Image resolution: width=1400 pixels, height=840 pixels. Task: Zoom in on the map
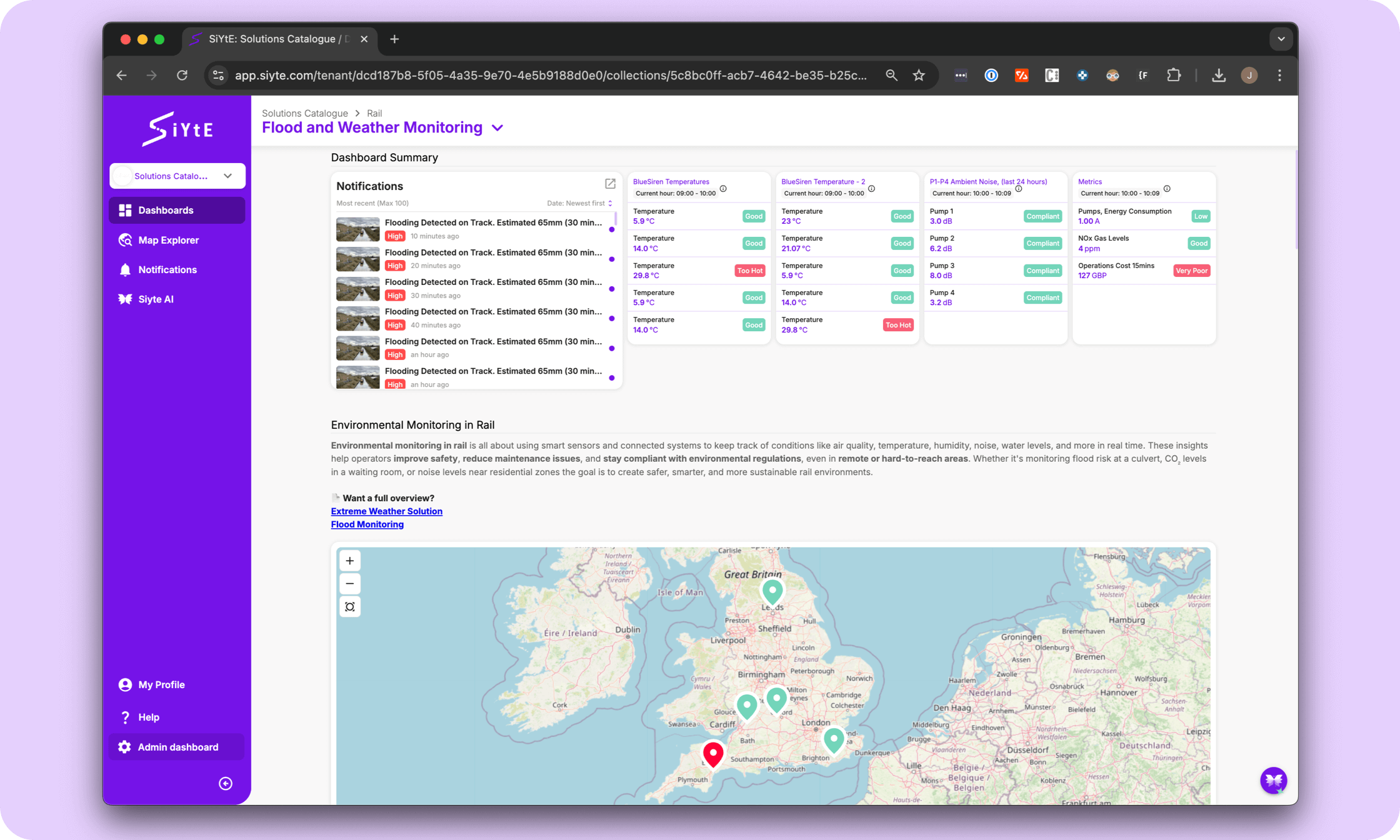tap(350, 561)
